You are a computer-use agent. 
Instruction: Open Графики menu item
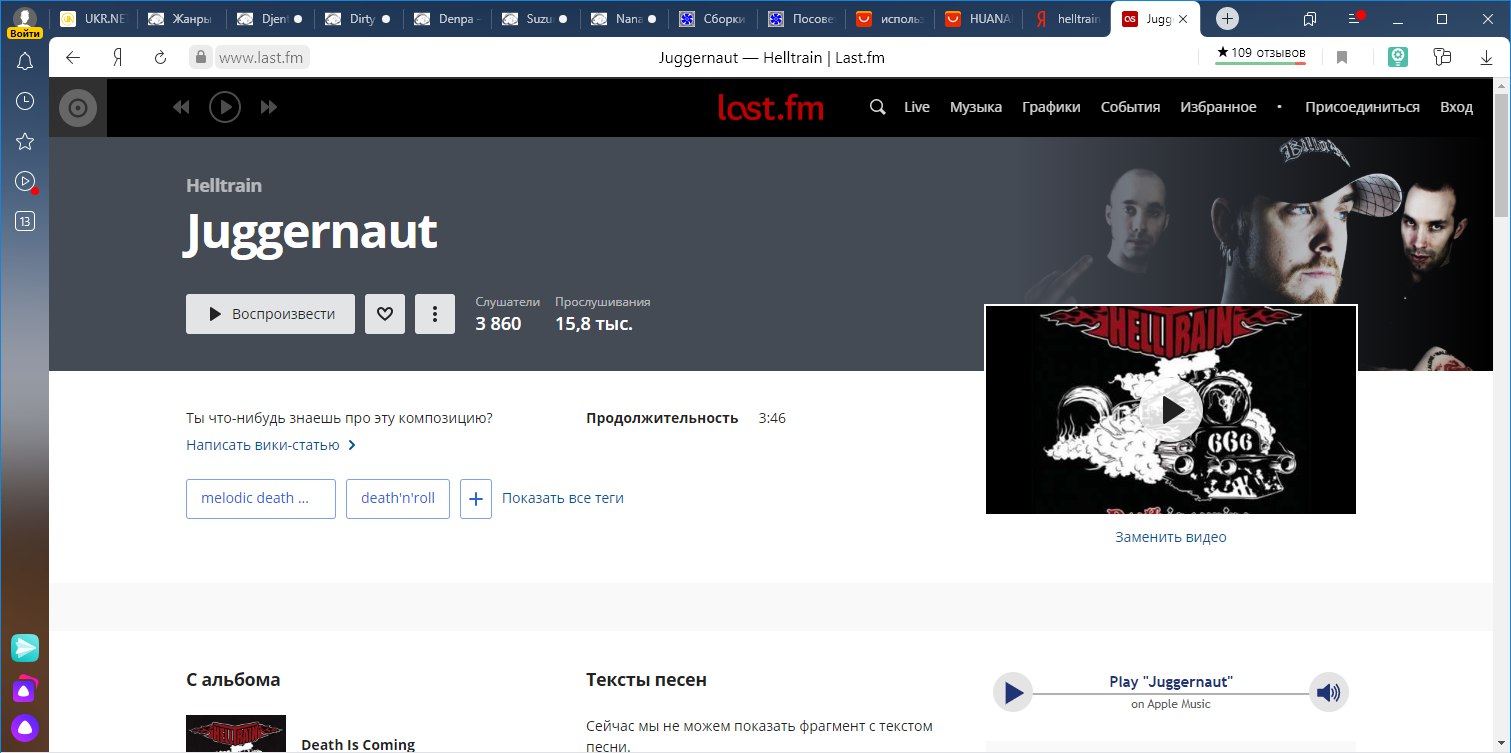1051,107
